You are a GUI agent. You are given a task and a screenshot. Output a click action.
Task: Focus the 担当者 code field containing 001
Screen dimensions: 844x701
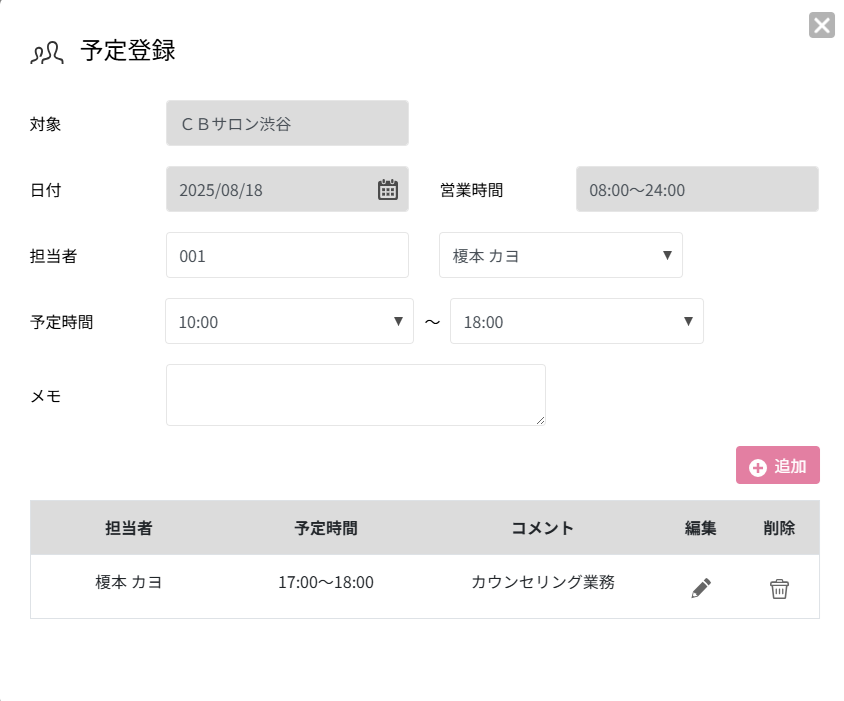[x=287, y=255]
